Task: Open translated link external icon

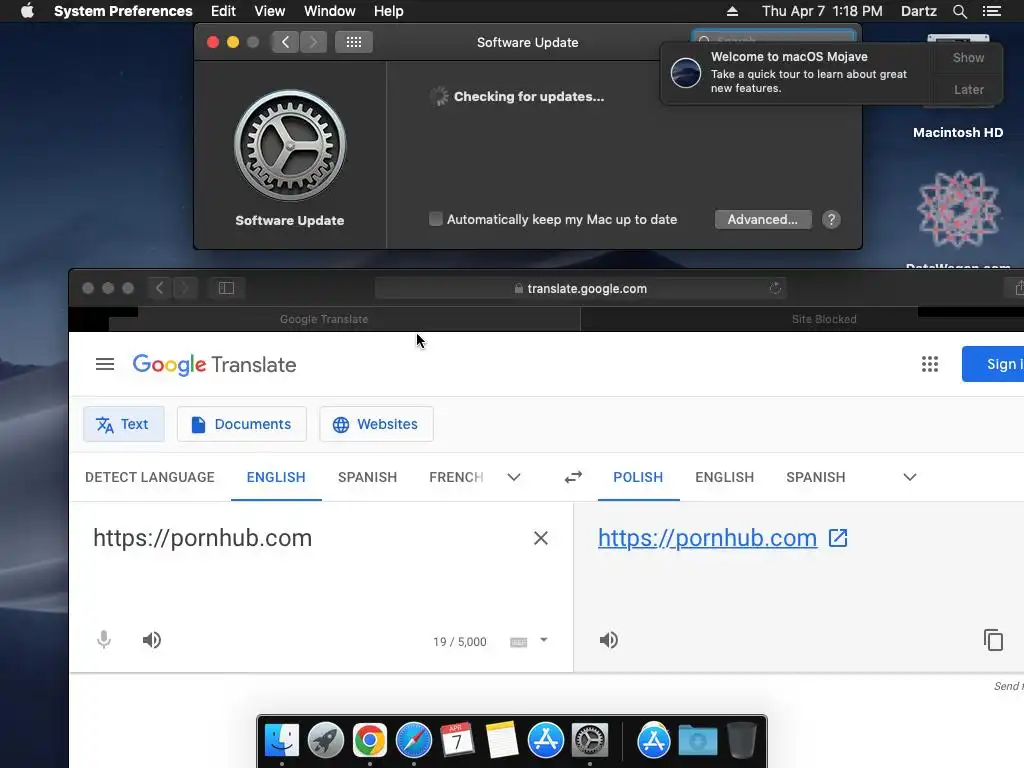Action: pyautogui.click(x=838, y=538)
